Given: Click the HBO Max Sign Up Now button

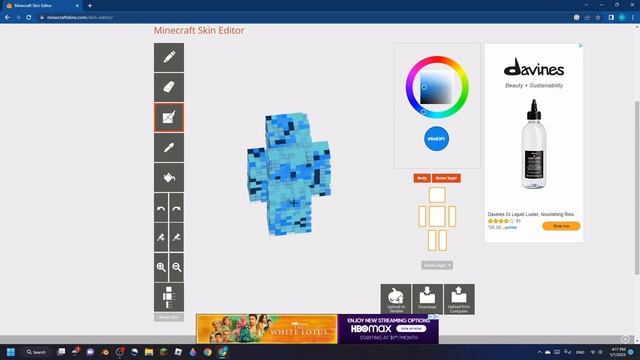Looking at the screenshot, I should tap(411, 329).
